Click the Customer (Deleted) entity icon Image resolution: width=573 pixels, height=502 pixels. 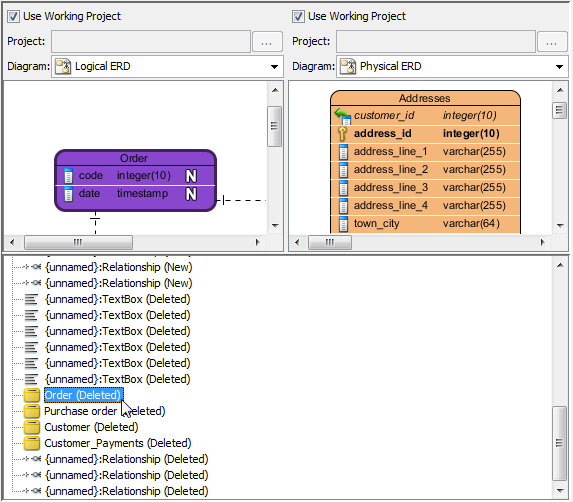[32, 427]
